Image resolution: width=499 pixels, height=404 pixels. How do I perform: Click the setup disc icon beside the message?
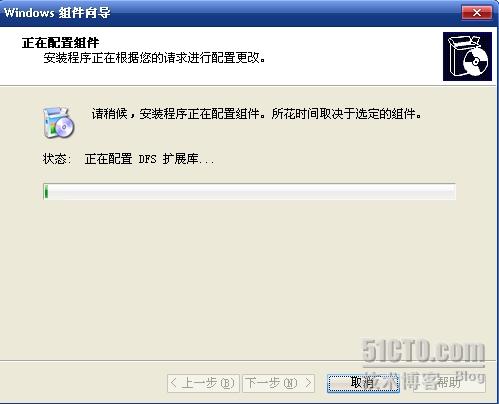pyautogui.click(x=59, y=122)
